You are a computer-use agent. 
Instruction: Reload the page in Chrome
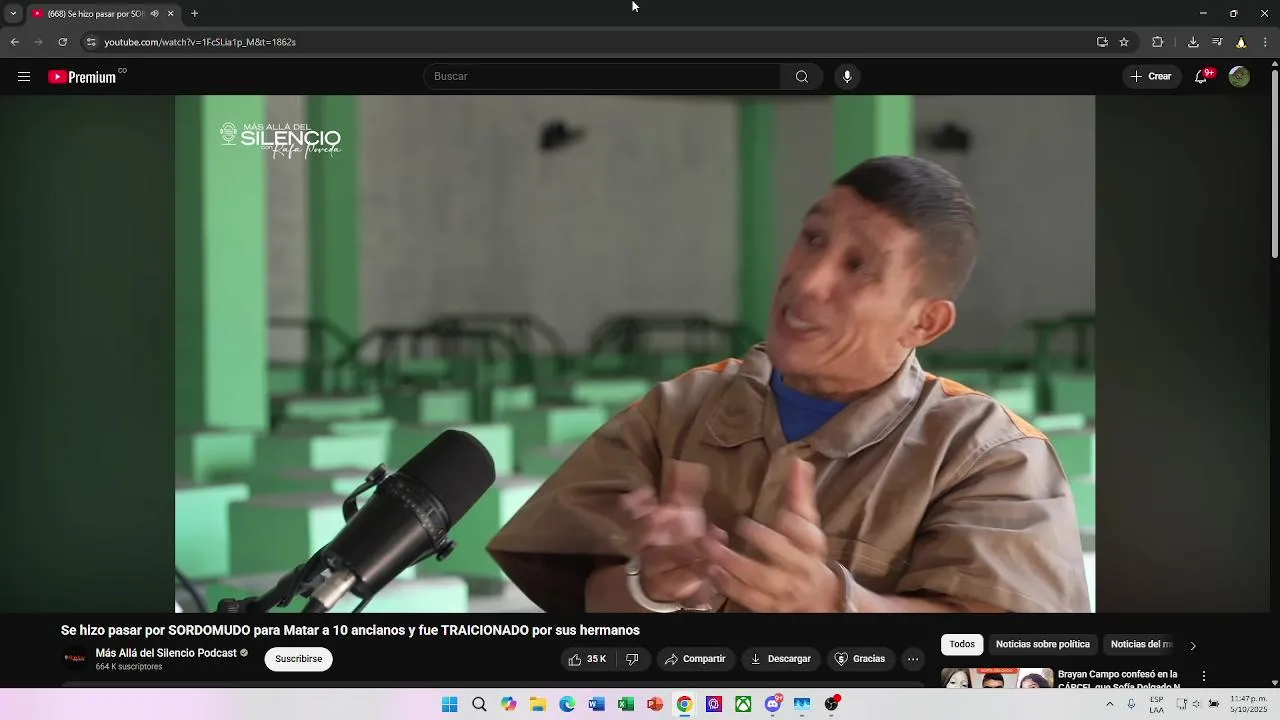[x=63, y=42]
